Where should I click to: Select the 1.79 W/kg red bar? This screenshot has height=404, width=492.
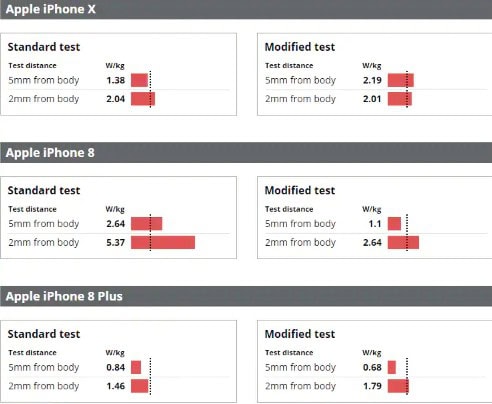click(398, 386)
